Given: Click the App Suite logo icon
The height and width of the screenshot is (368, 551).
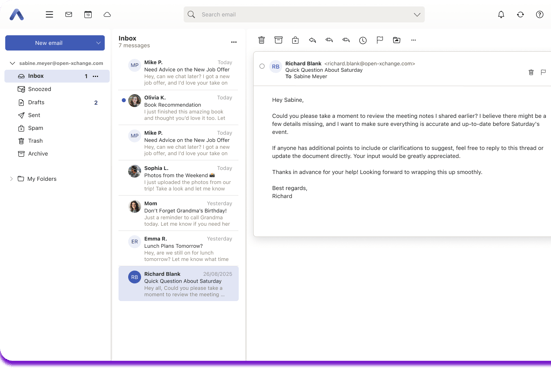Looking at the screenshot, I should [x=17, y=14].
